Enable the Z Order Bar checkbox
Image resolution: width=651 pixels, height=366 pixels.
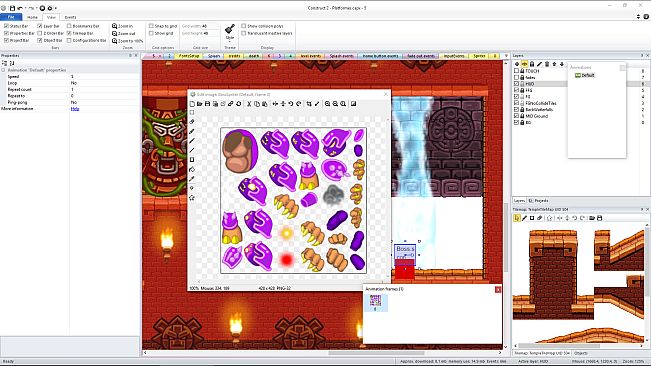[x=39, y=33]
